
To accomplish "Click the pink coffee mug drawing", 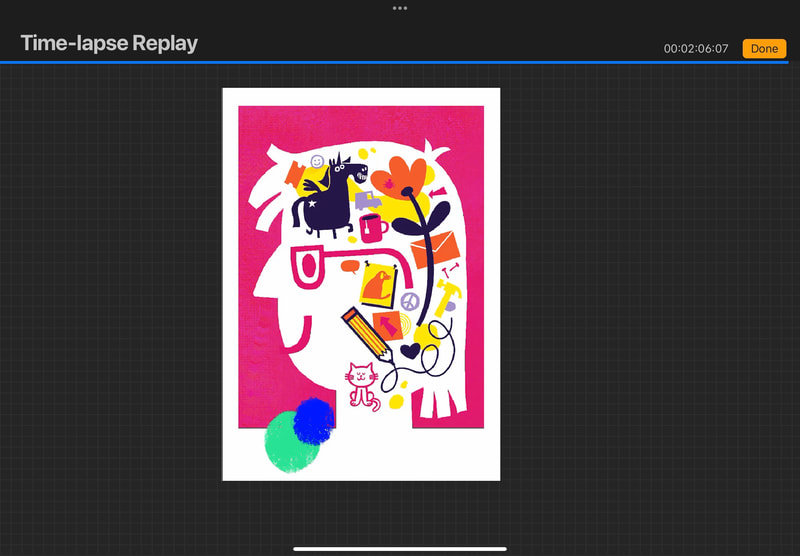I will pyautogui.click(x=373, y=228).
